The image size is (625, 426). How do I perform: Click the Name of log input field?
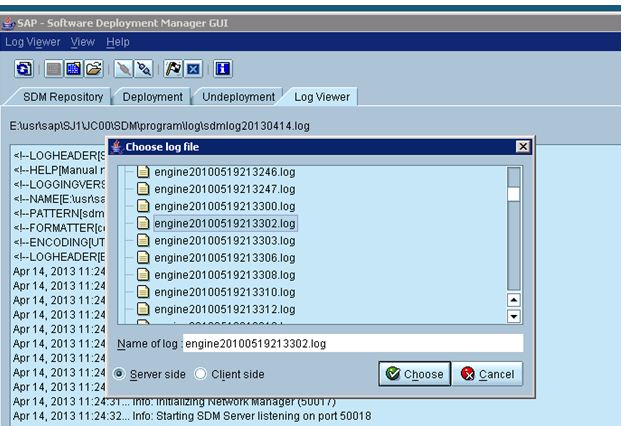tap(353, 344)
